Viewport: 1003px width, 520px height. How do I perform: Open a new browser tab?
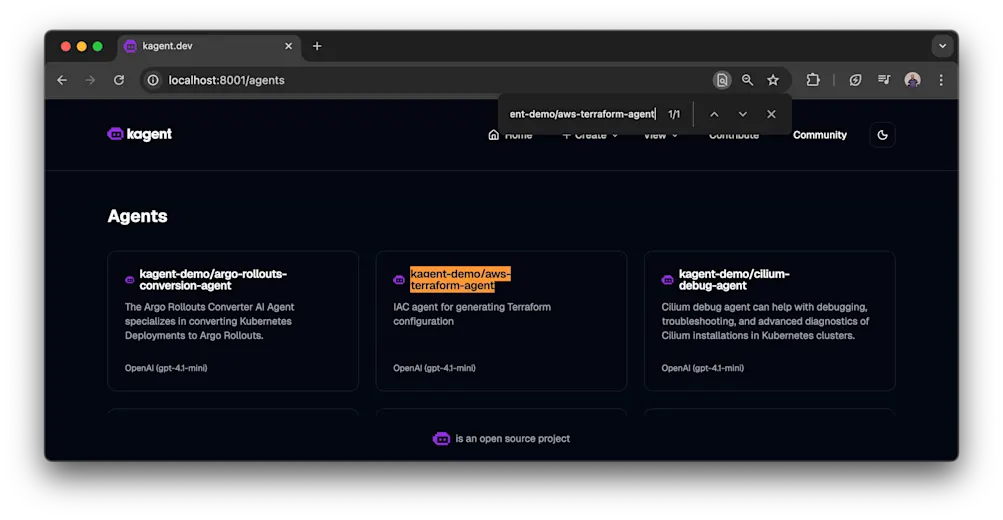317,46
